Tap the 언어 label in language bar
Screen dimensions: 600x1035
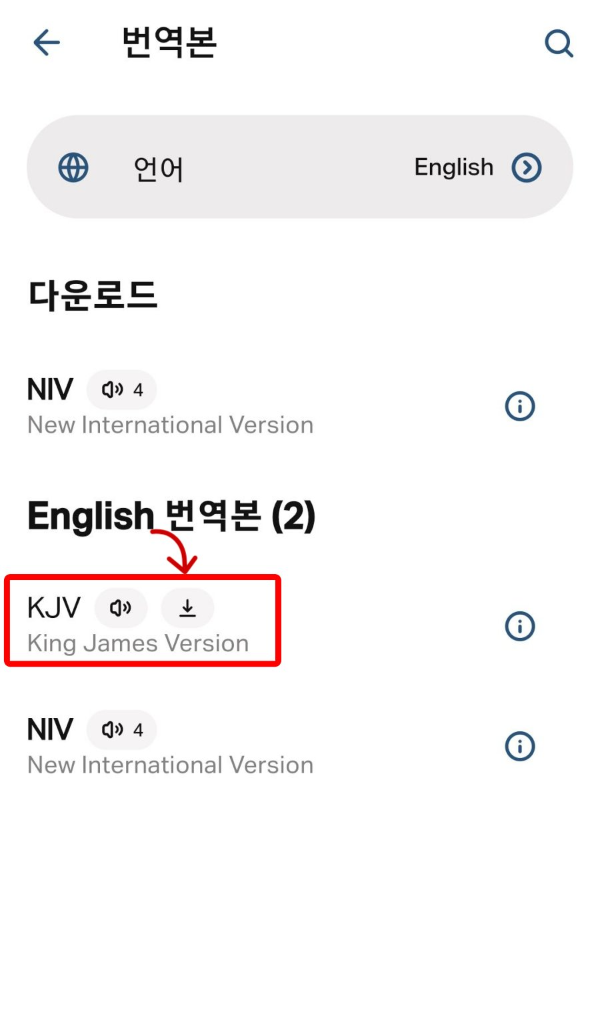coord(157,167)
